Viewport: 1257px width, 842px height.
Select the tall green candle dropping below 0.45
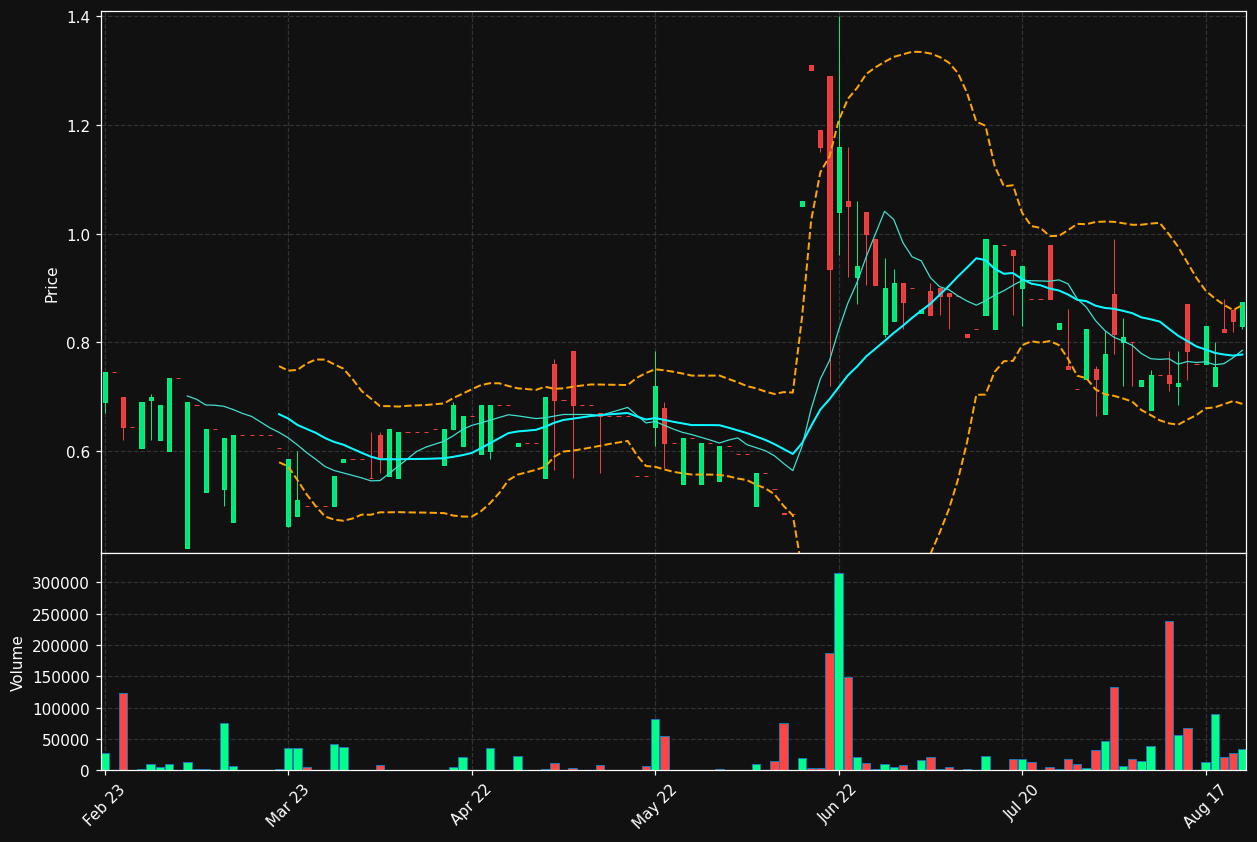click(x=187, y=475)
